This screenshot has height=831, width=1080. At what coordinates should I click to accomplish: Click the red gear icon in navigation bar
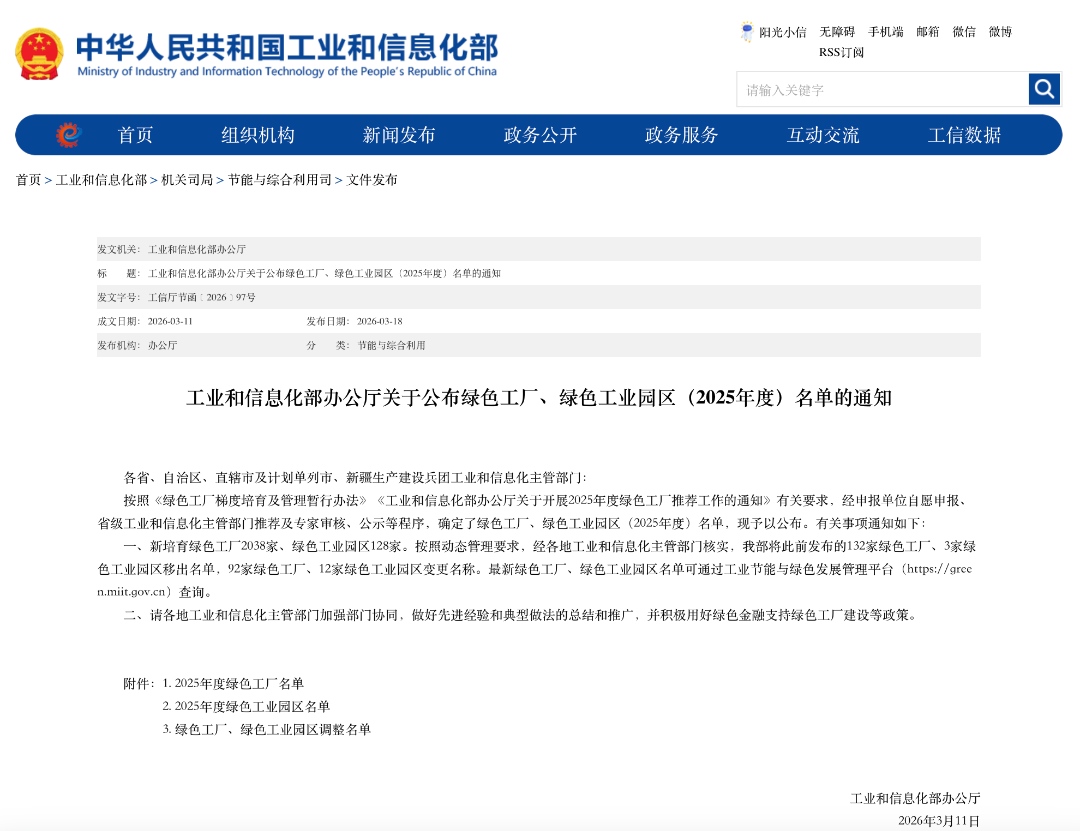(x=68, y=135)
